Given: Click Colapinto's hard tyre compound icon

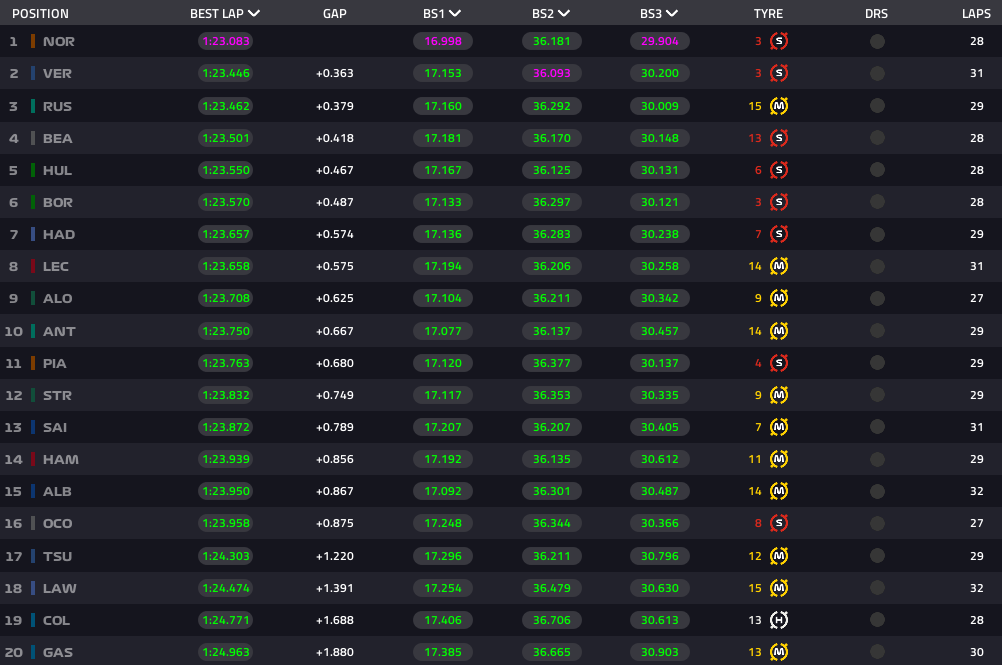Looking at the screenshot, I should tap(780, 620).
